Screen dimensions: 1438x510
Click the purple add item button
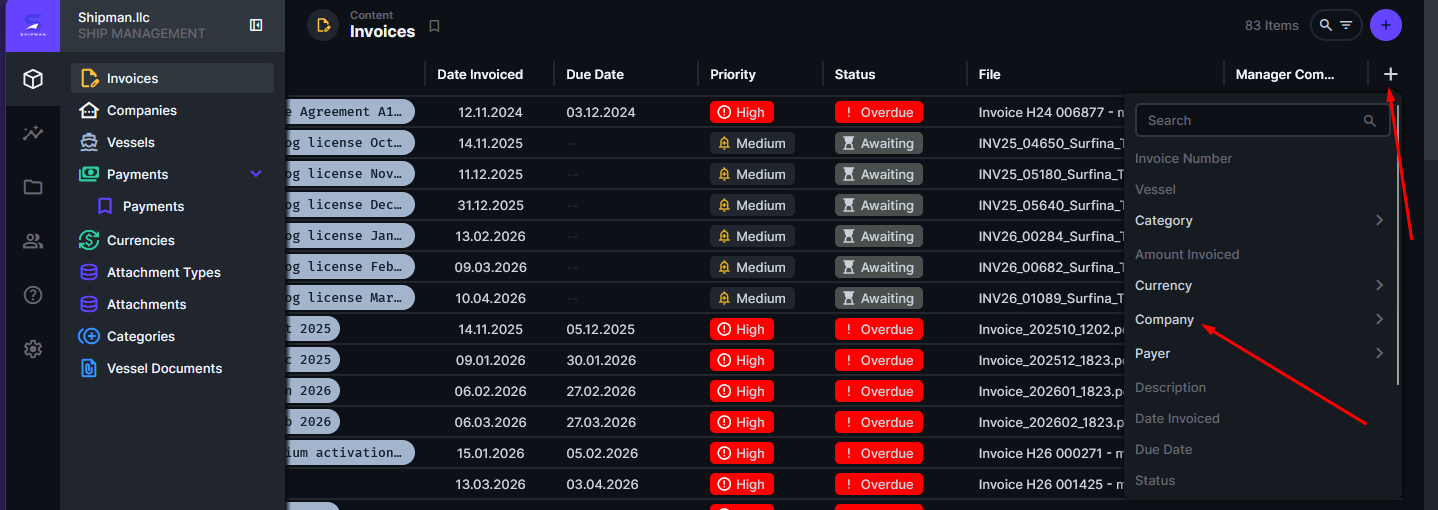point(1386,25)
